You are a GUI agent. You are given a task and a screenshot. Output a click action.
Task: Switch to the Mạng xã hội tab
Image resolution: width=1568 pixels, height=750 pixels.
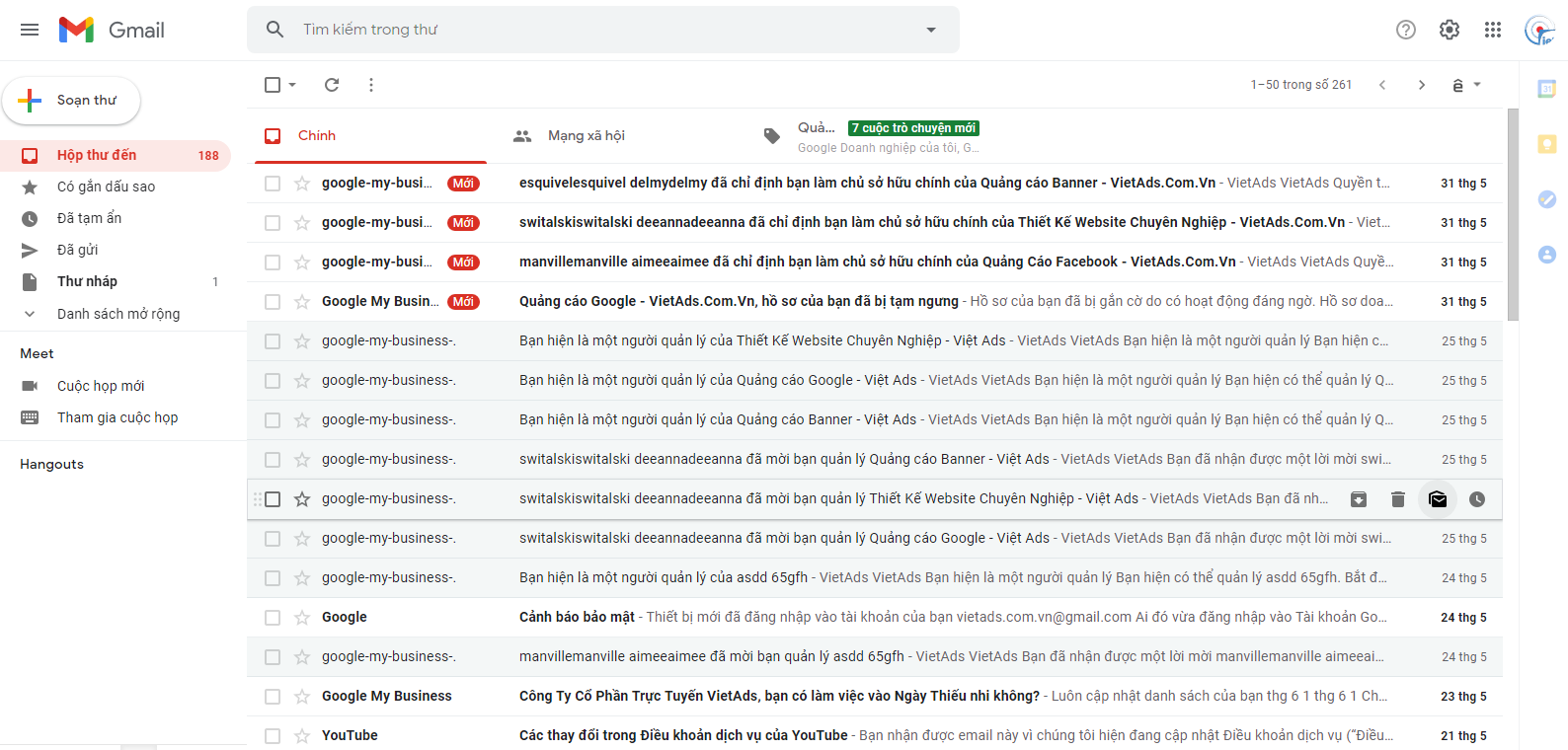coord(586,136)
